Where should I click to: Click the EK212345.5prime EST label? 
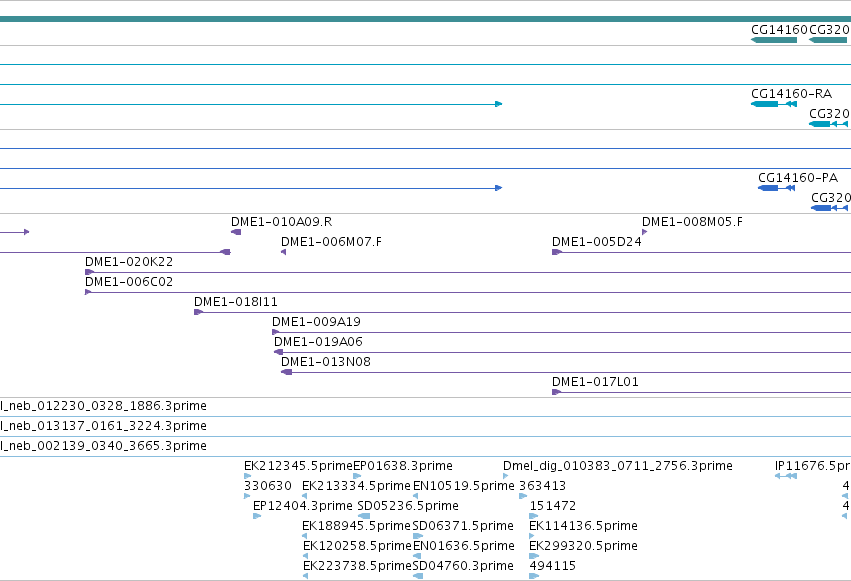299,466
